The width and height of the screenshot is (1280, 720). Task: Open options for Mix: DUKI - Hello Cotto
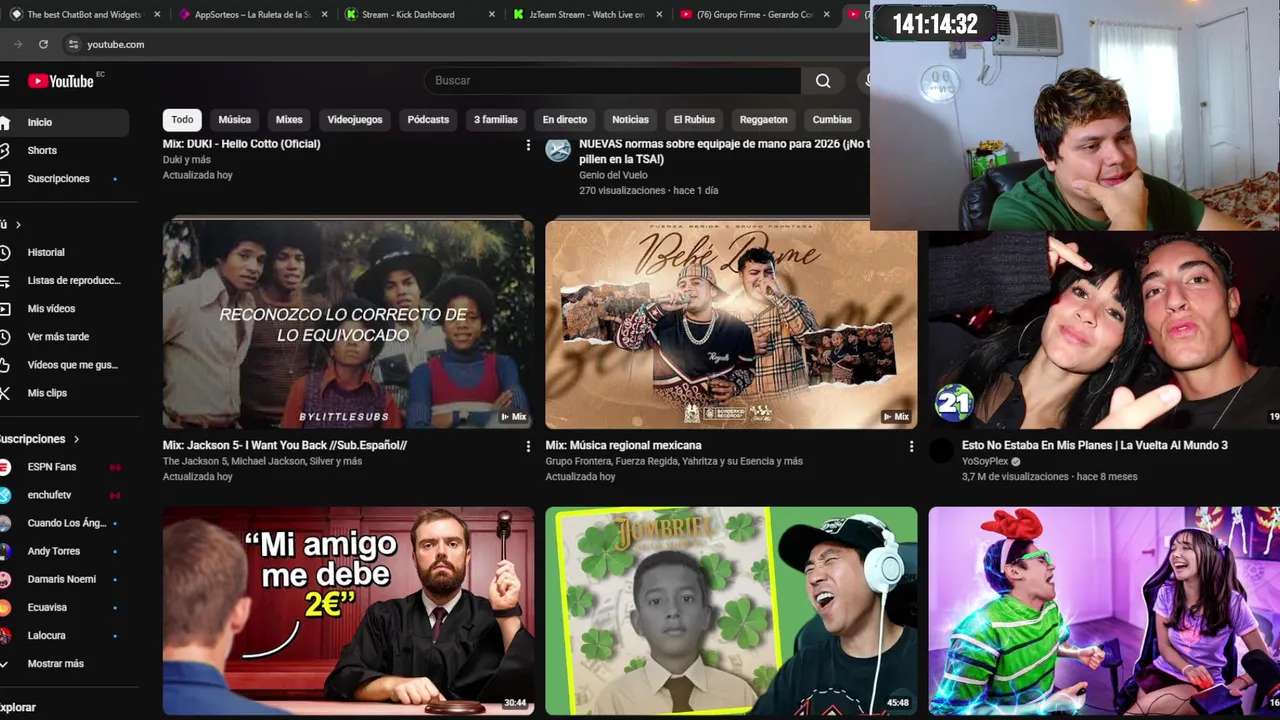point(528,145)
